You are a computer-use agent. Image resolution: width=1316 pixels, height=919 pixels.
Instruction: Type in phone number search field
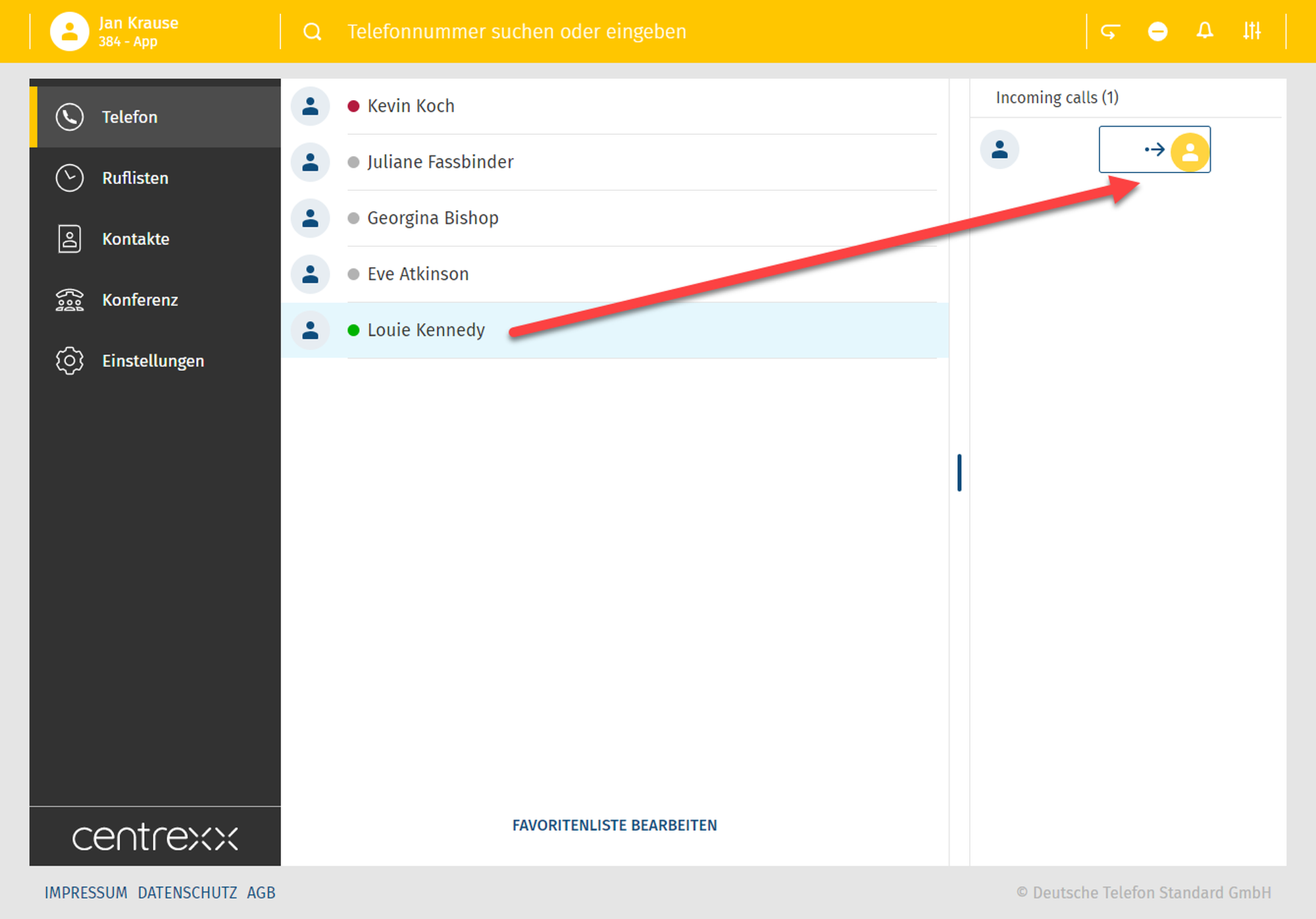517,32
